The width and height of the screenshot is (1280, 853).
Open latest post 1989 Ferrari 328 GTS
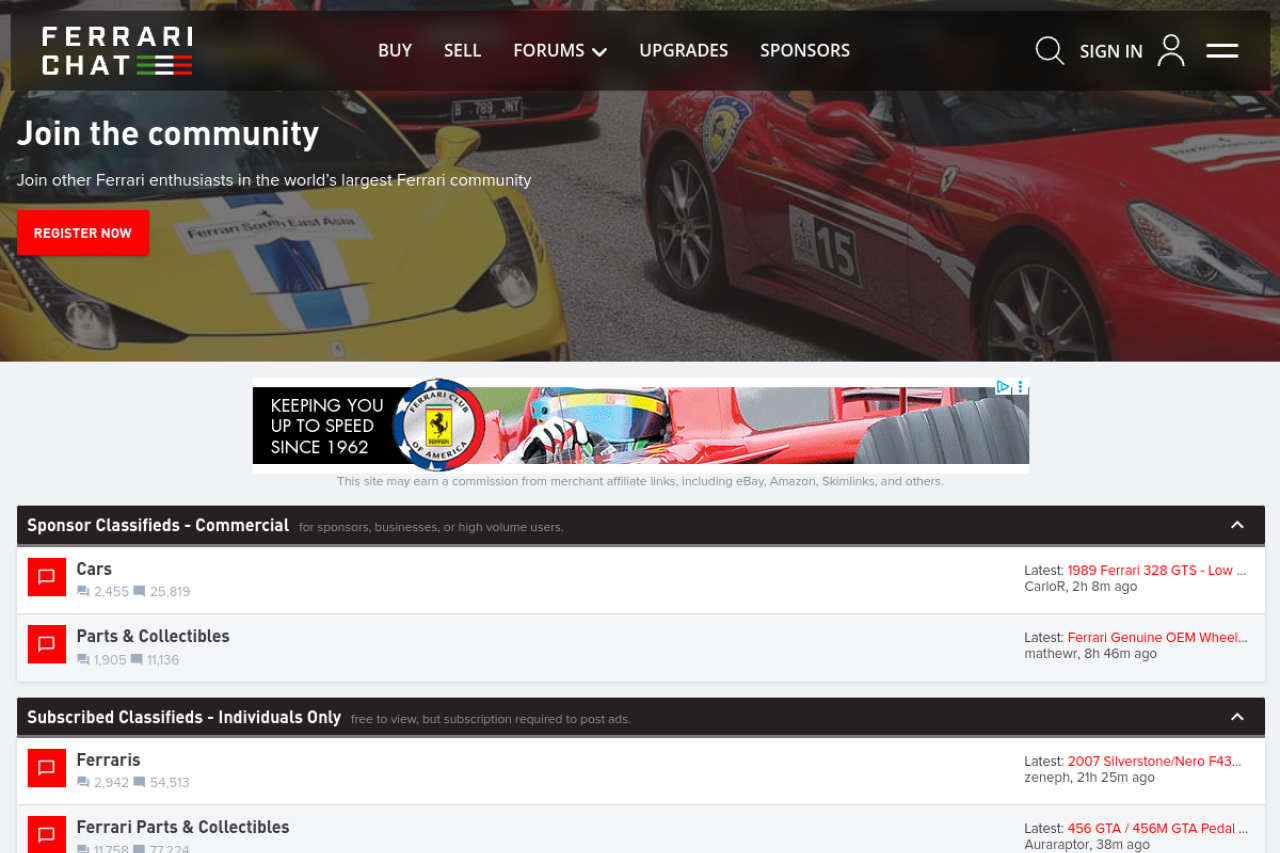[1156, 570]
